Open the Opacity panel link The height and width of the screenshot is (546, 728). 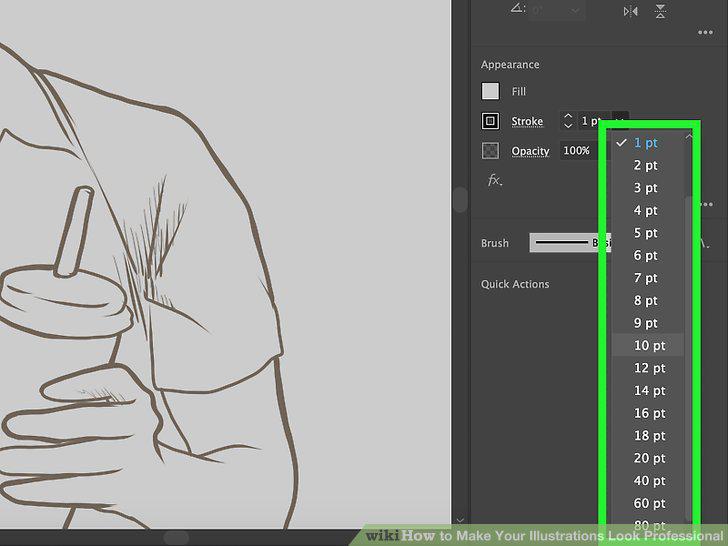pos(530,151)
